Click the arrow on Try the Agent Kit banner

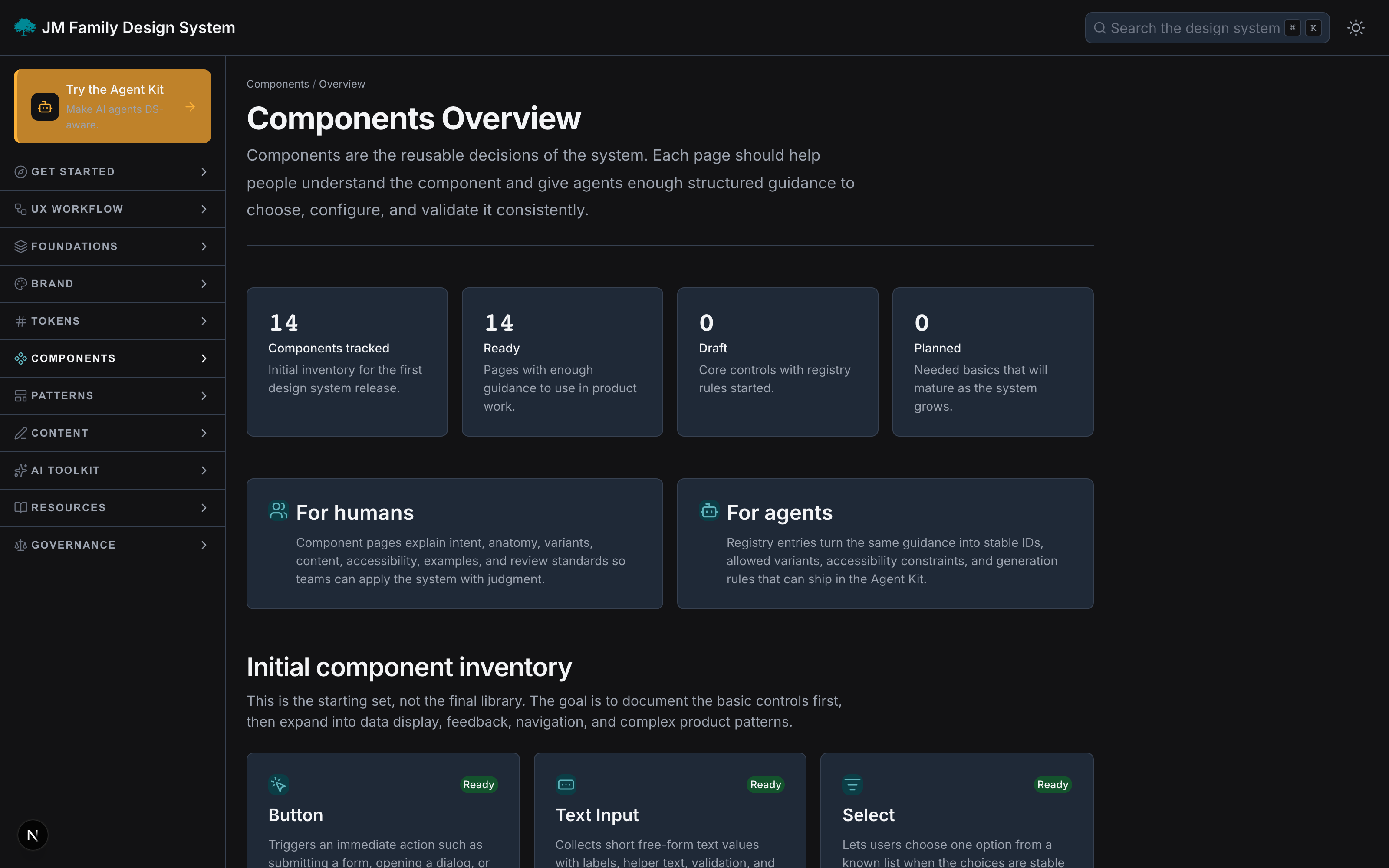point(190,107)
